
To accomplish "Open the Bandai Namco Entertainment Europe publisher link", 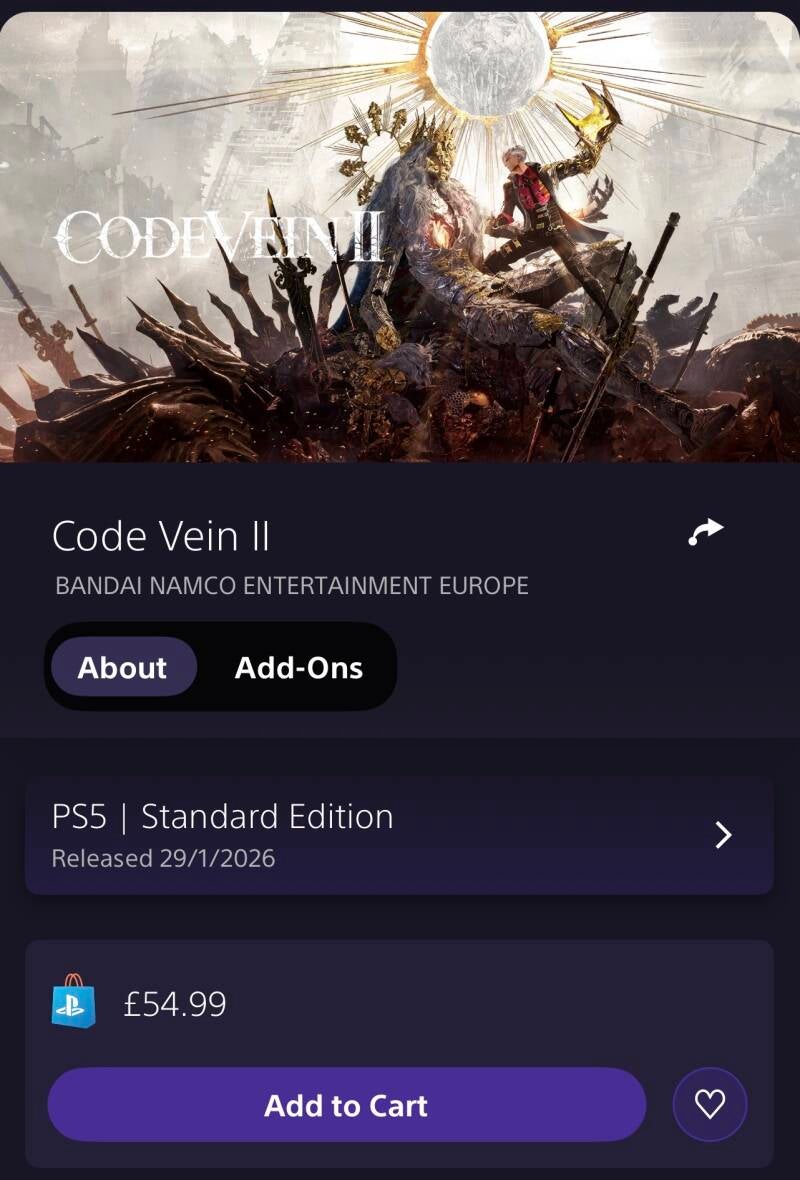I will [291, 585].
